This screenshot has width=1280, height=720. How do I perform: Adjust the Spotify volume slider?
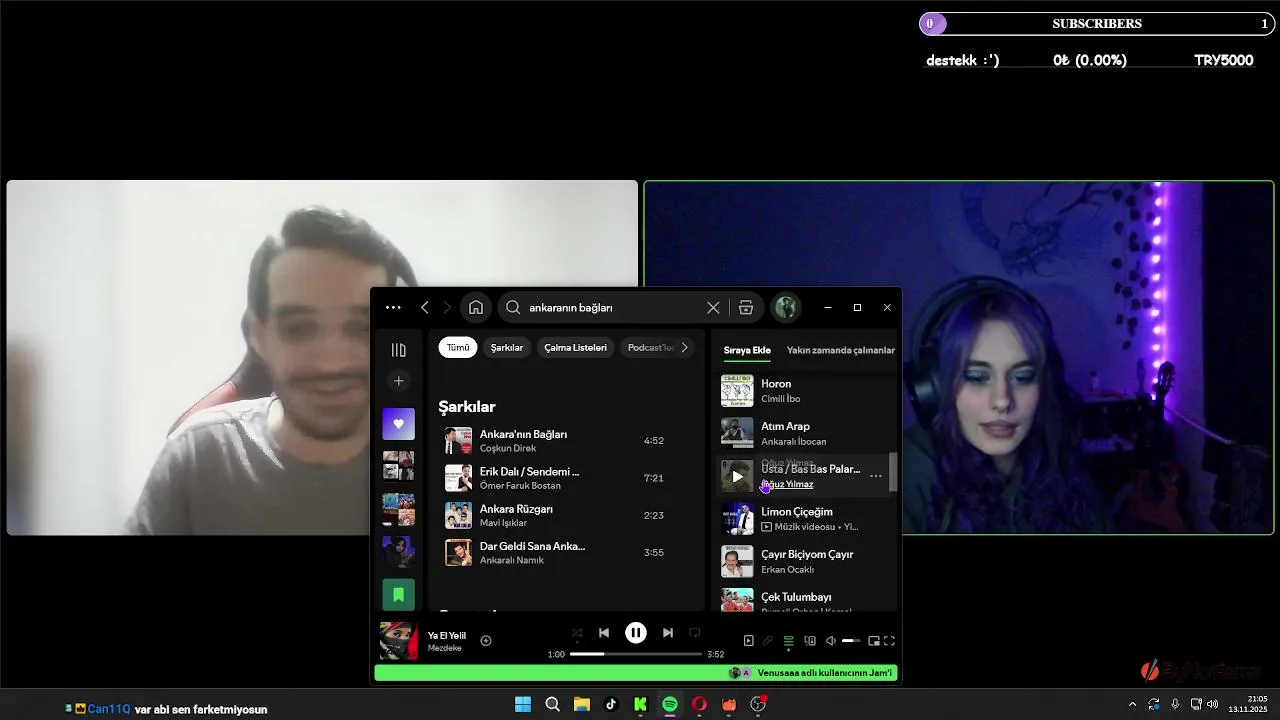pyautogui.click(x=851, y=641)
